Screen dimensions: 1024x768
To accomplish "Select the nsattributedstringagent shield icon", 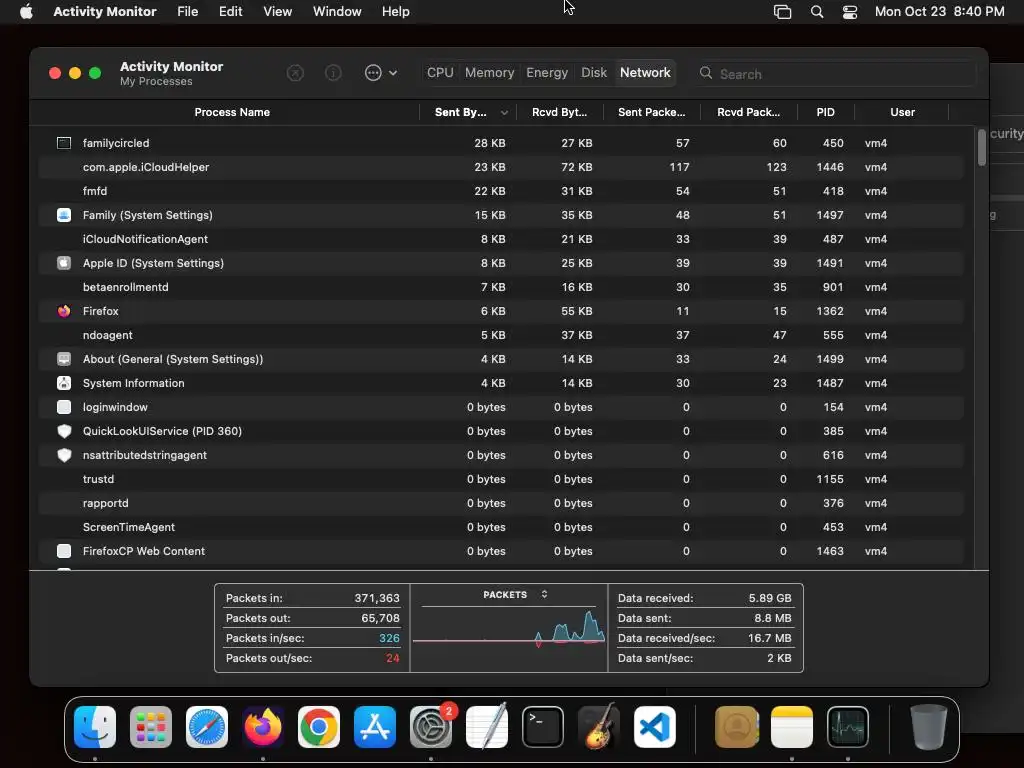I will coord(64,455).
